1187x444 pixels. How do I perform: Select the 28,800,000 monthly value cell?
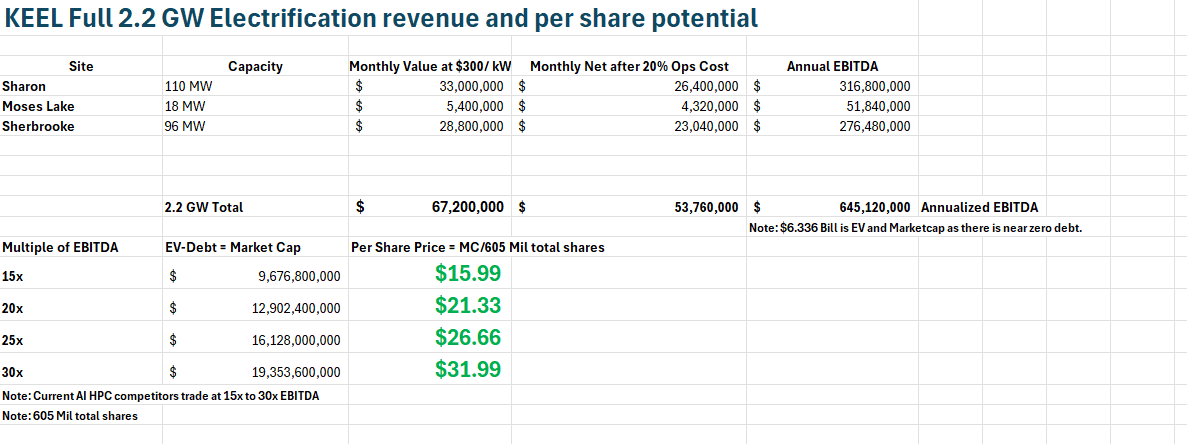coord(430,126)
